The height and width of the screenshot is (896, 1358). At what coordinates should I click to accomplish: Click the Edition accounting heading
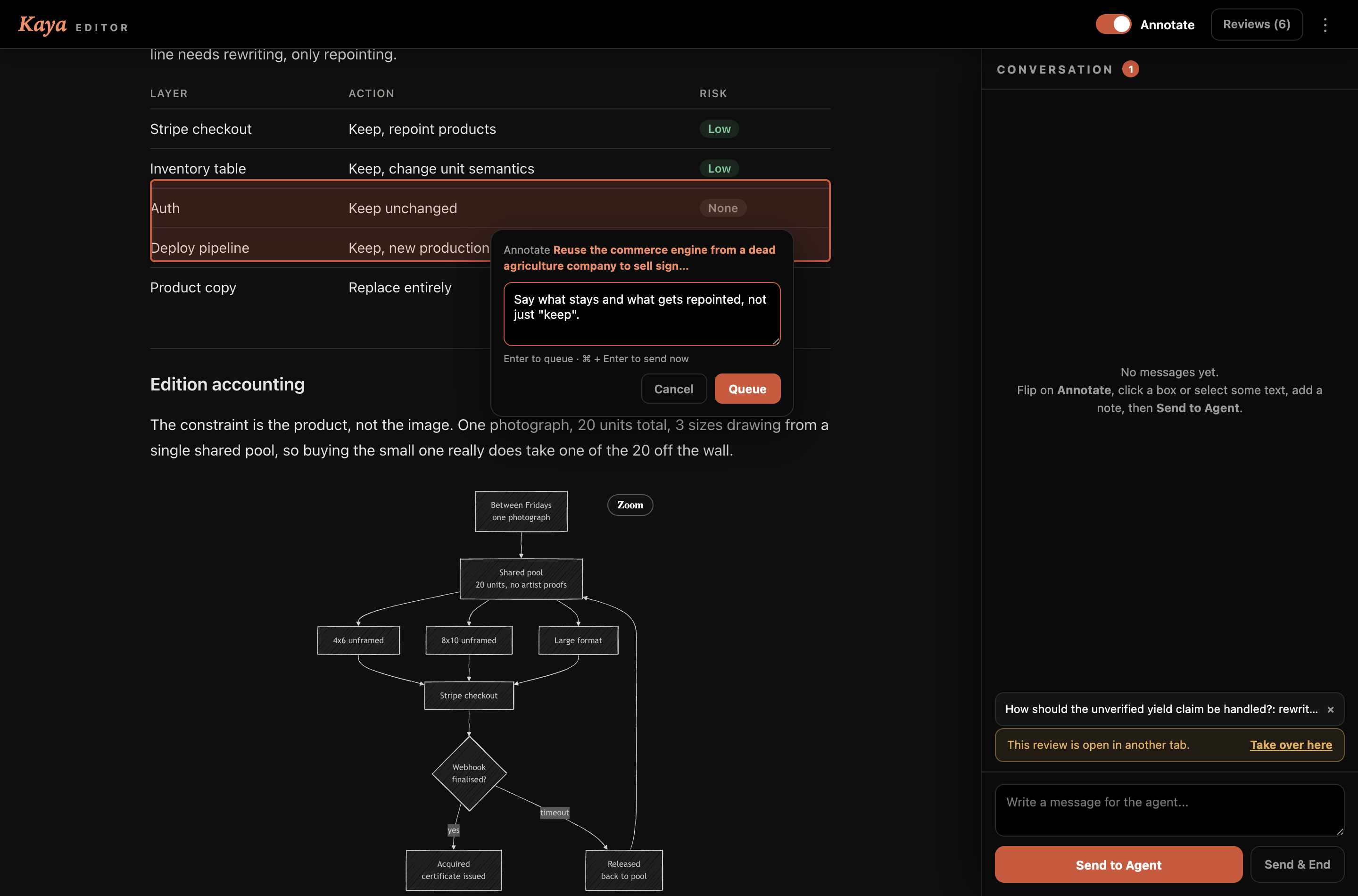(x=227, y=384)
